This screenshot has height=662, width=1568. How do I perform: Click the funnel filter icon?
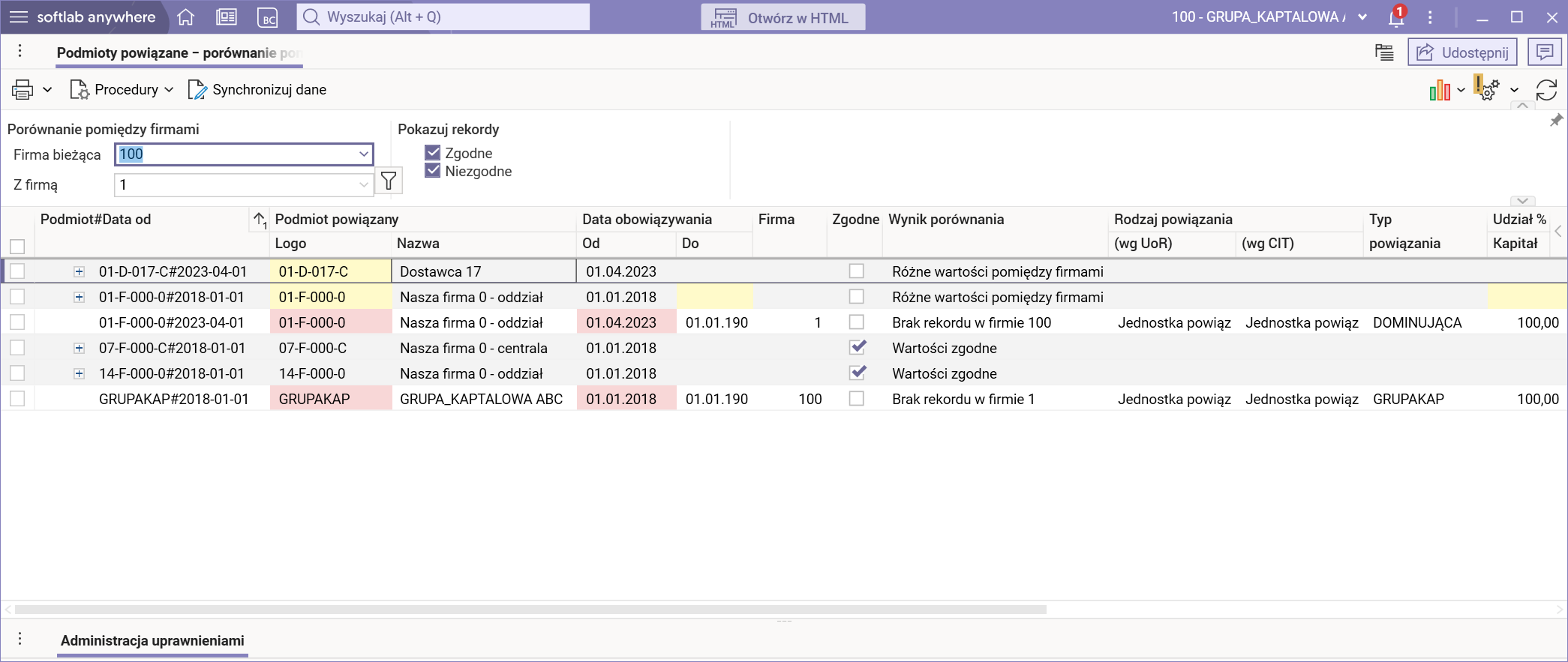pos(388,181)
